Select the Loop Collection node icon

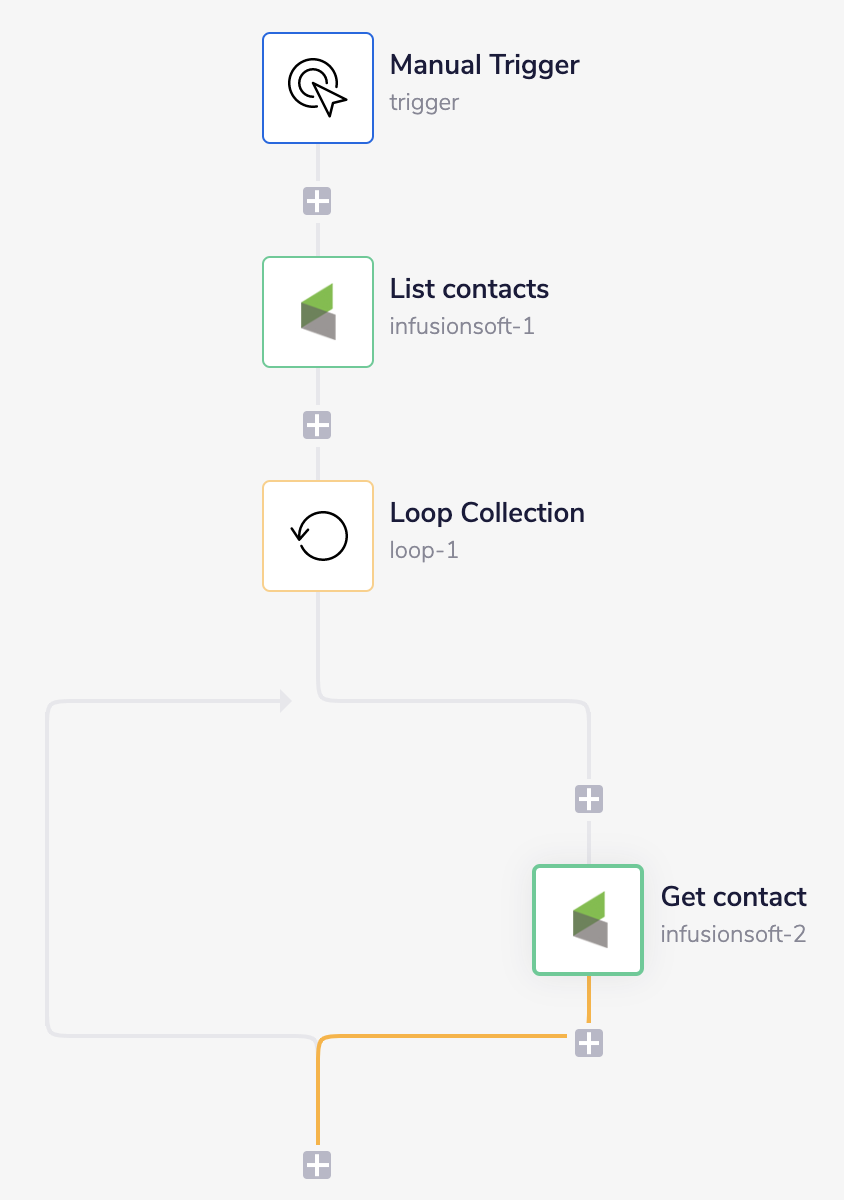(x=317, y=535)
